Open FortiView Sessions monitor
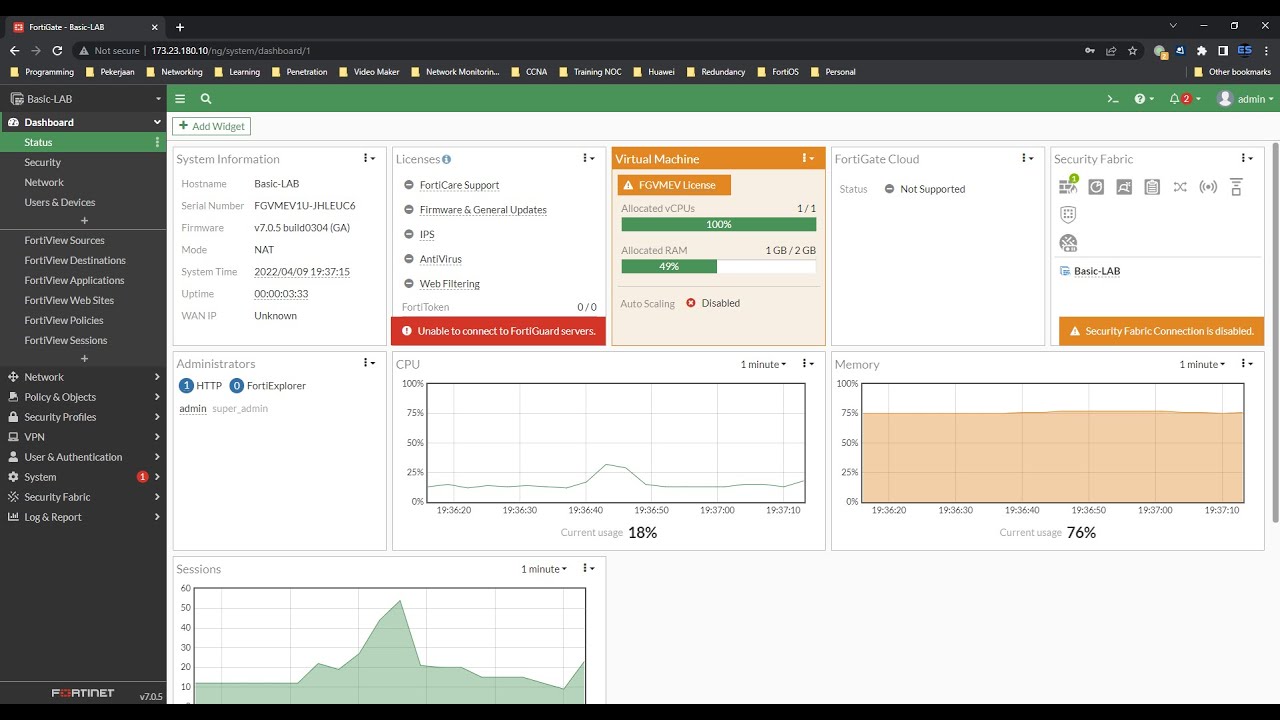This screenshot has height=720, width=1280. (84, 340)
